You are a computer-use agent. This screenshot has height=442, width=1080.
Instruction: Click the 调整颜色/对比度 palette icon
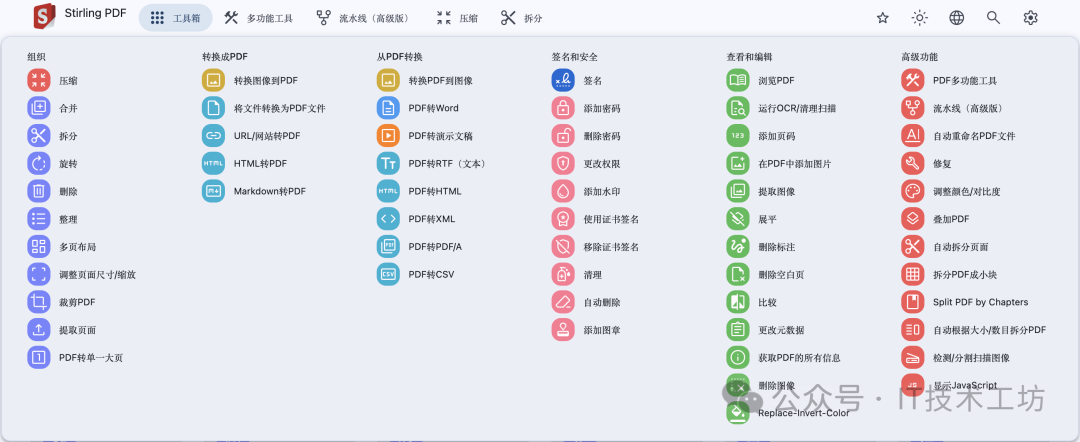pos(913,191)
